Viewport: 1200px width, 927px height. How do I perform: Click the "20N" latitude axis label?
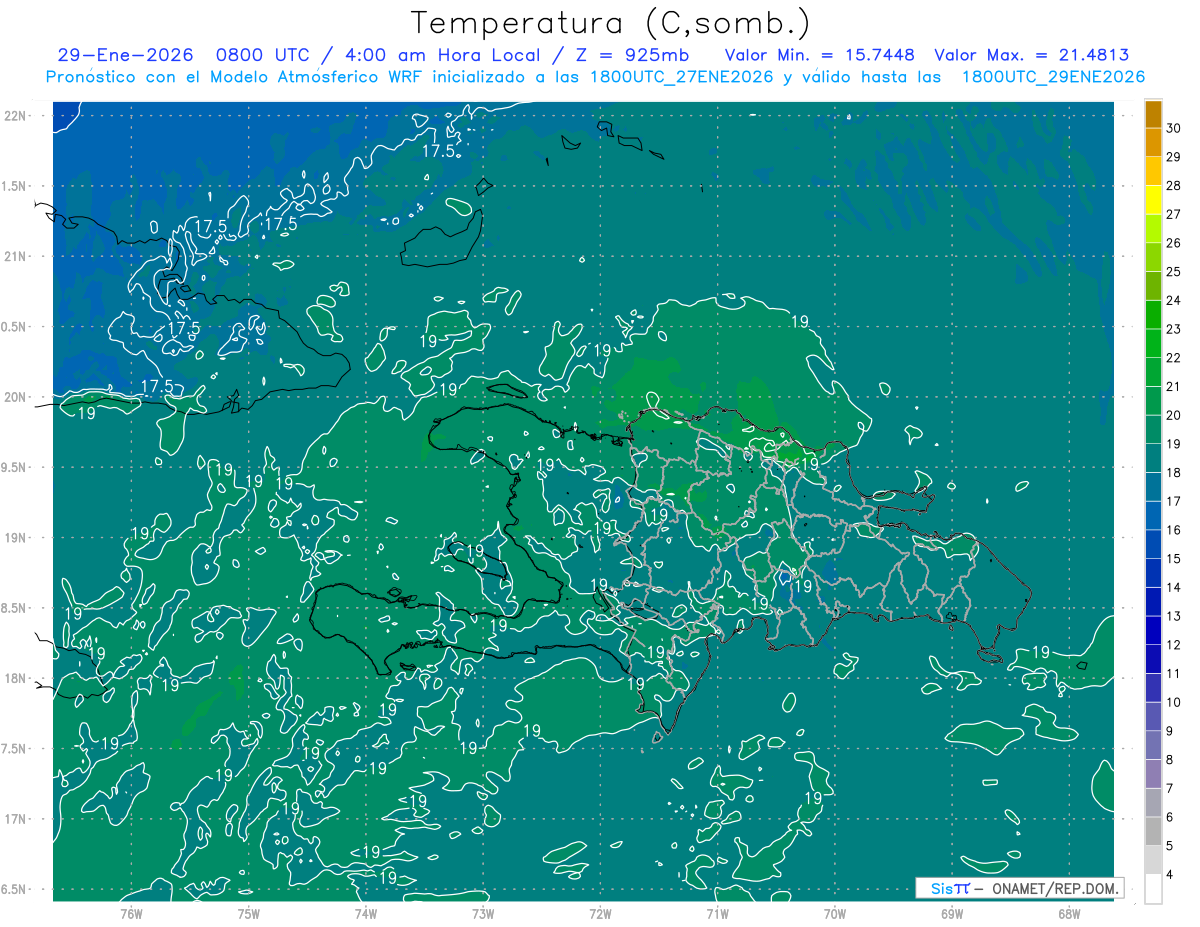(x=17, y=397)
